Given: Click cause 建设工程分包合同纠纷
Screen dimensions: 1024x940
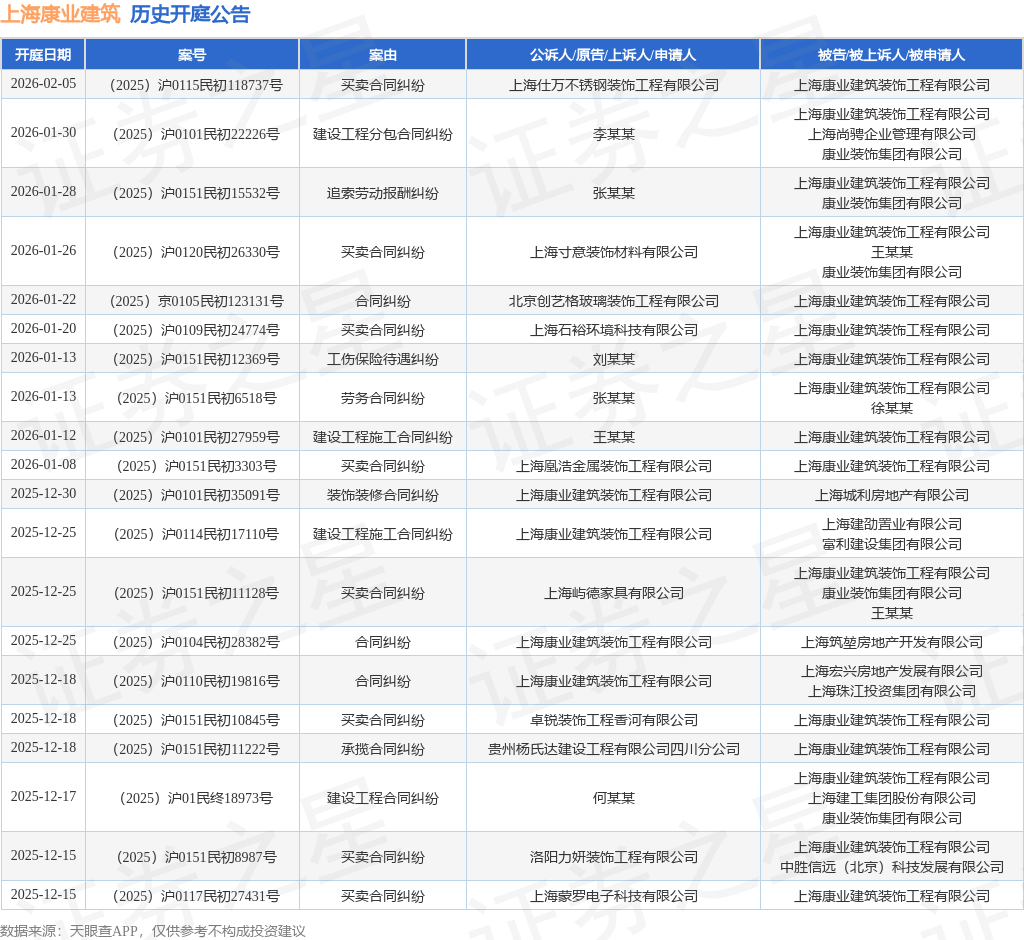Looking at the screenshot, I should (383, 134).
